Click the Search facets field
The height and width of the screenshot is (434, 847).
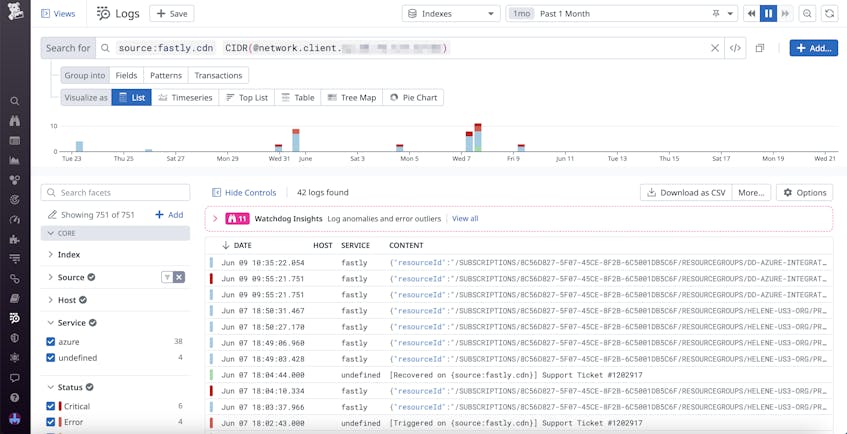click(115, 192)
